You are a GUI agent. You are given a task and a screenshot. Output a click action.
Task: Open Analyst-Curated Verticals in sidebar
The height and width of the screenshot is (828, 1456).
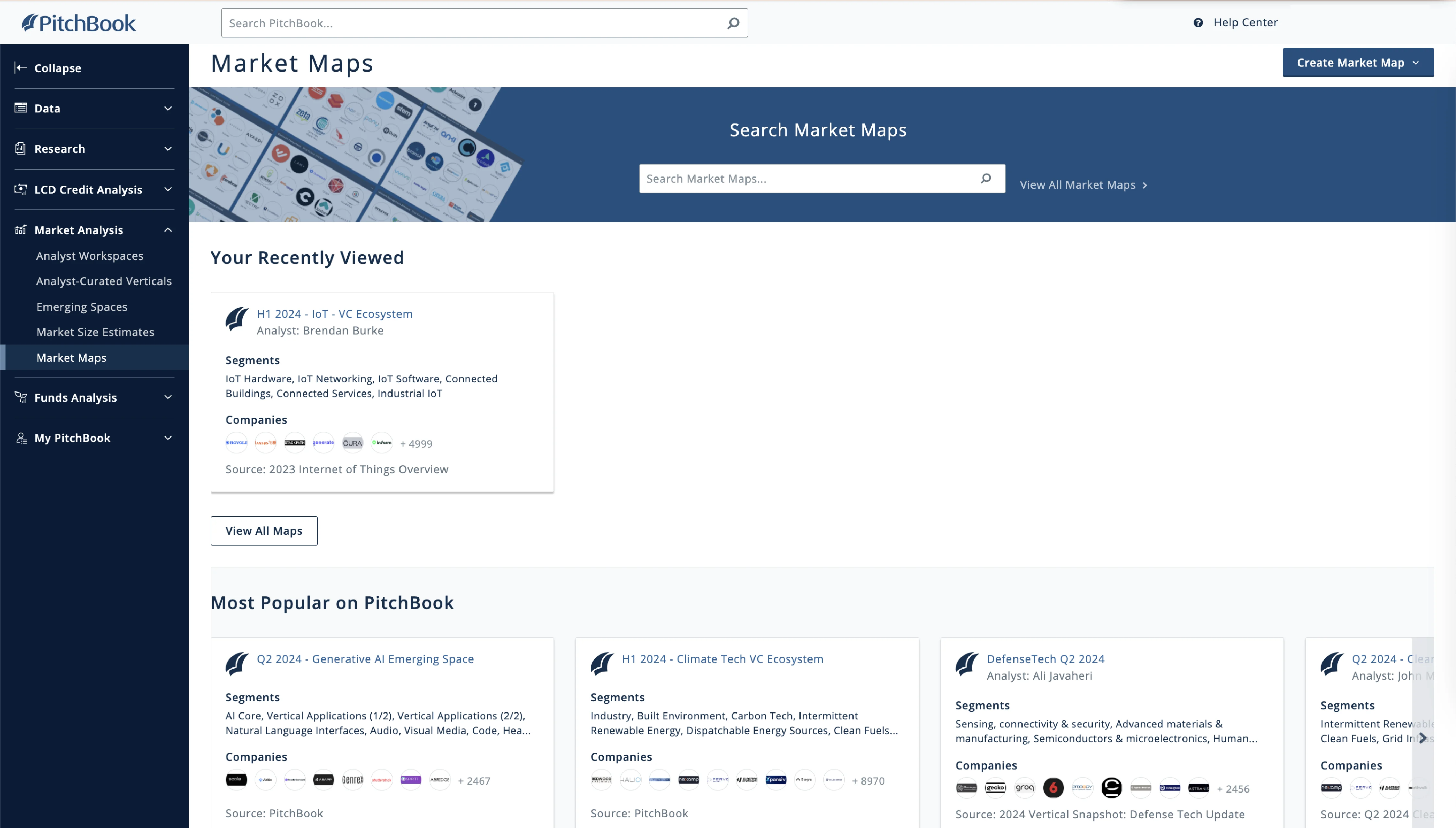click(x=104, y=281)
